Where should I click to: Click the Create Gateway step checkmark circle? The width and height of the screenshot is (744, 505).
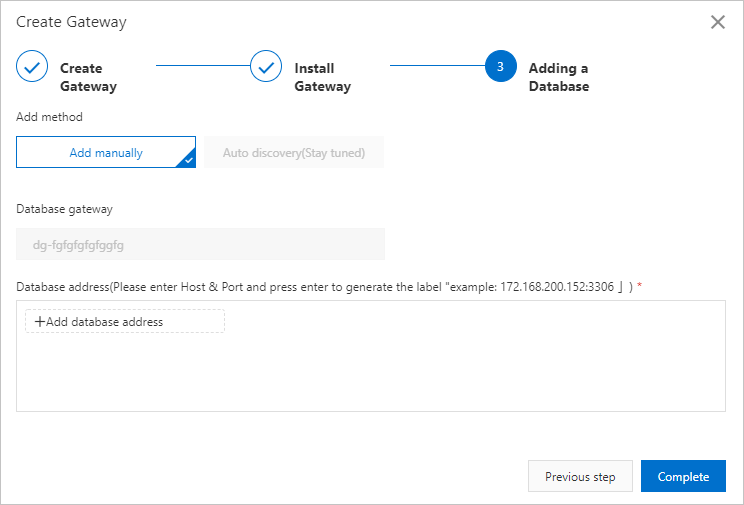click(32, 68)
